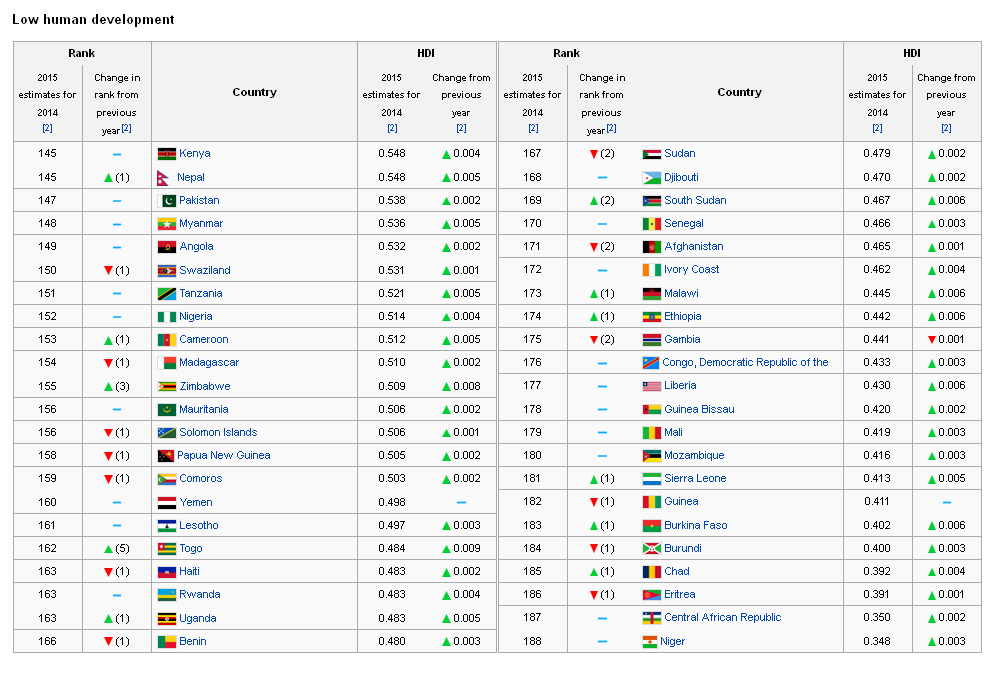Image resolution: width=995 pixels, height=673 pixels.
Task: Open the Myanmar country link
Action: point(201,223)
